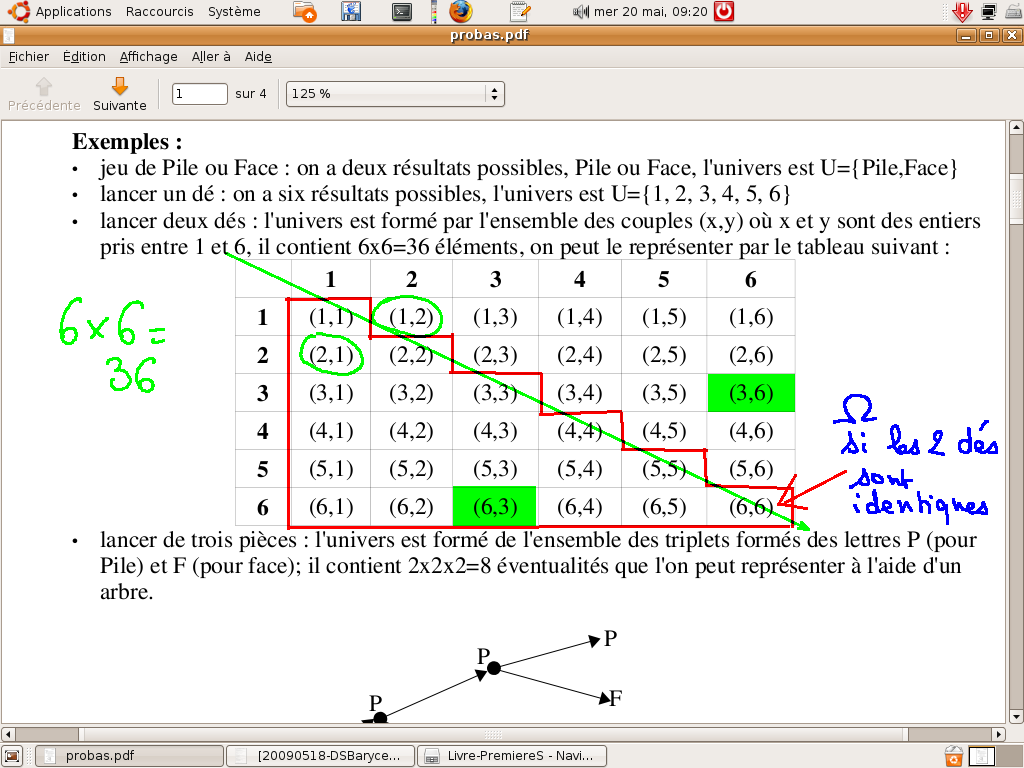Click the show desktop icon in bottom panel
The height and width of the screenshot is (768, 1024).
[12, 756]
